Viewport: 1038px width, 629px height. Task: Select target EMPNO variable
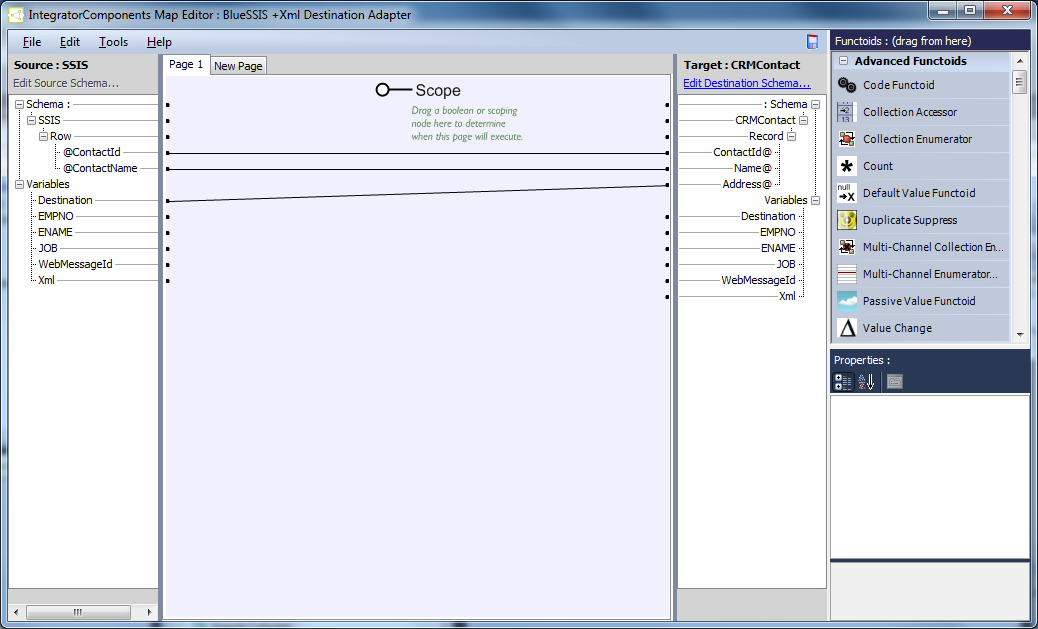click(778, 232)
